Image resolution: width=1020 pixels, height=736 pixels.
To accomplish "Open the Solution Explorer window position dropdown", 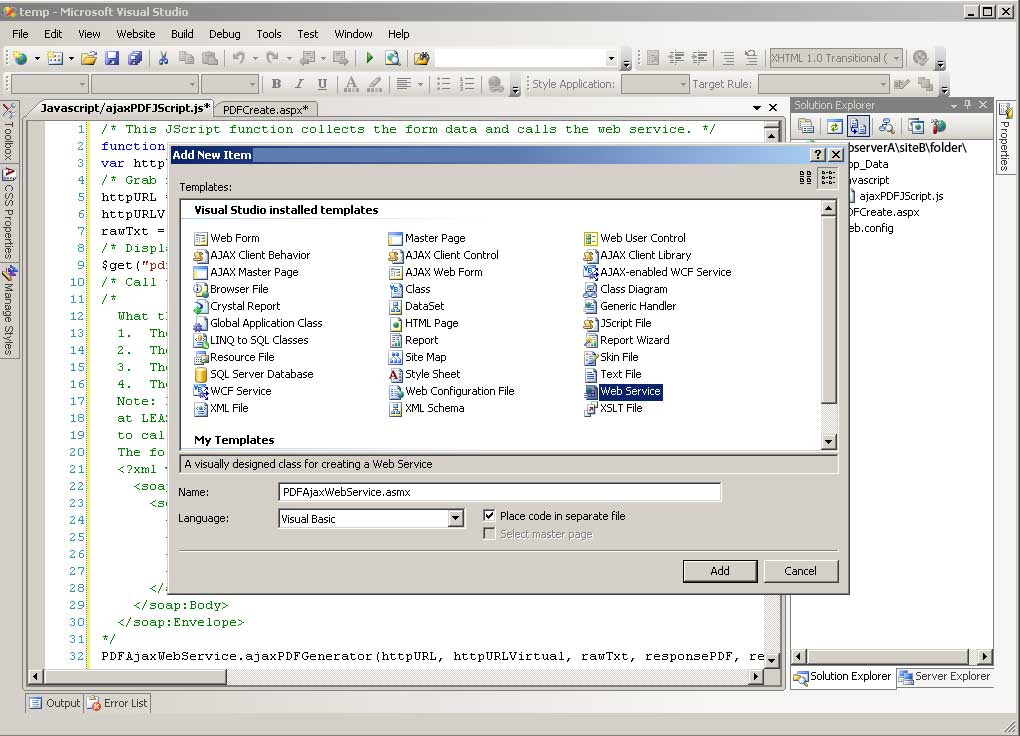I will click(954, 105).
